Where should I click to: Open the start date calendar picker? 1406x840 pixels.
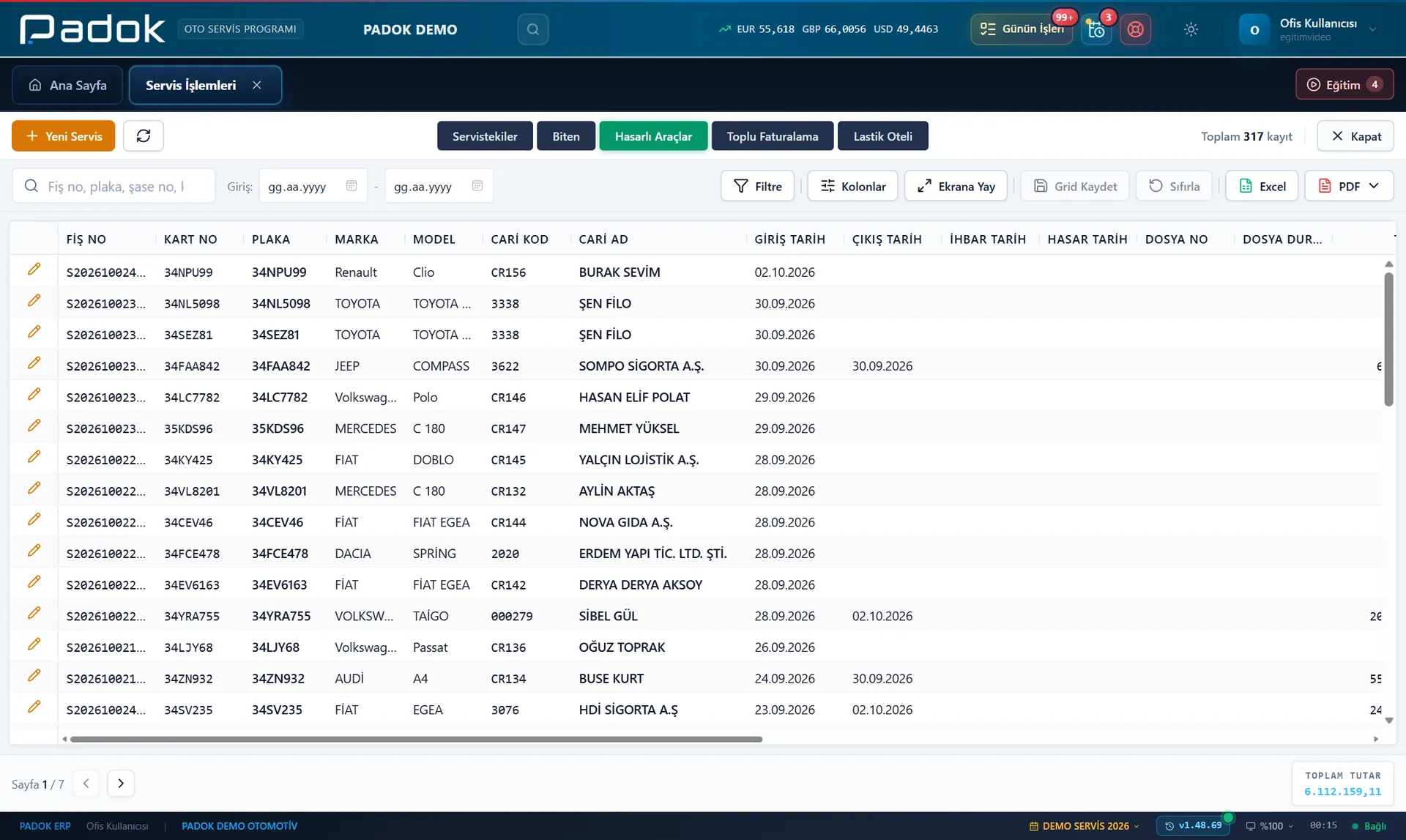[351, 186]
